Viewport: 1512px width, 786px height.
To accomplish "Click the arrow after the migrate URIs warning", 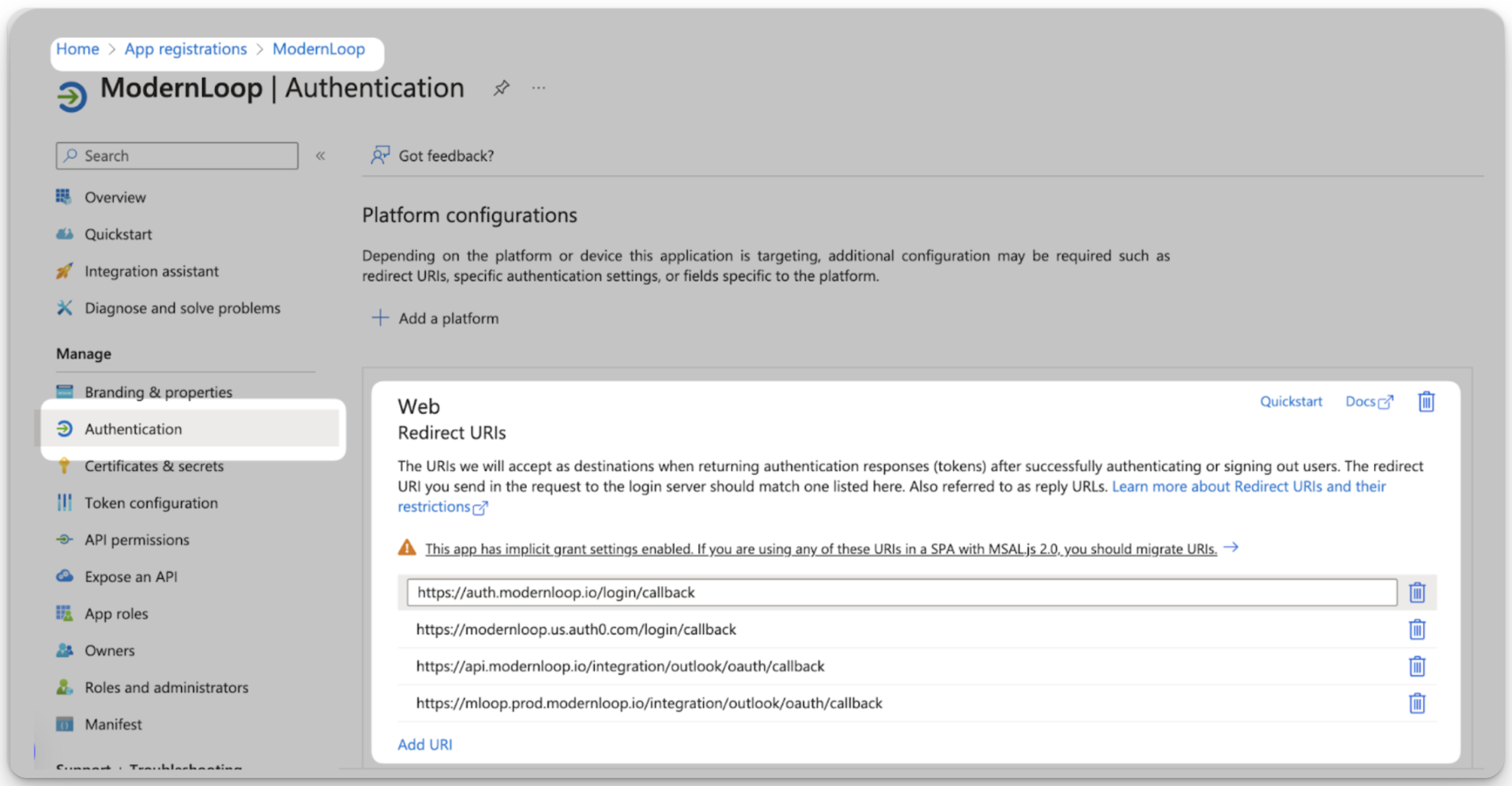I will (x=1231, y=547).
